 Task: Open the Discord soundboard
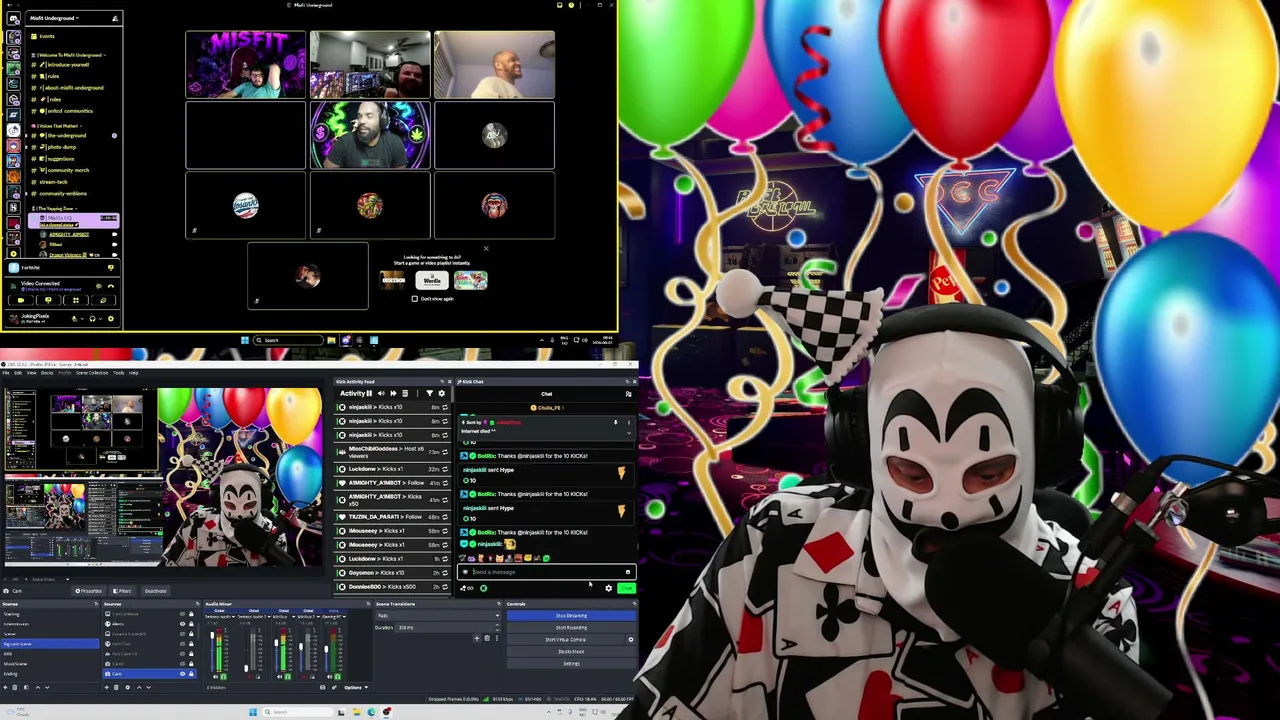(103, 300)
